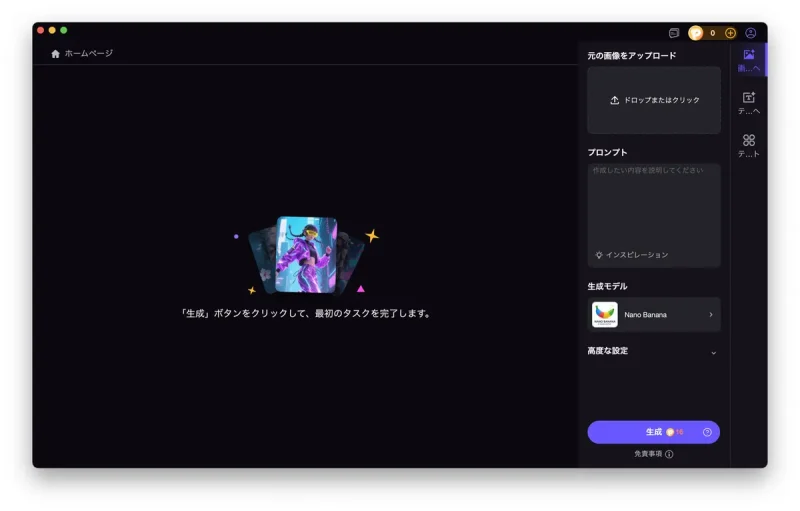800x511 pixels.
Task: Open the Nano Banana model selector
Action: pyautogui.click(x=653, y=314)
